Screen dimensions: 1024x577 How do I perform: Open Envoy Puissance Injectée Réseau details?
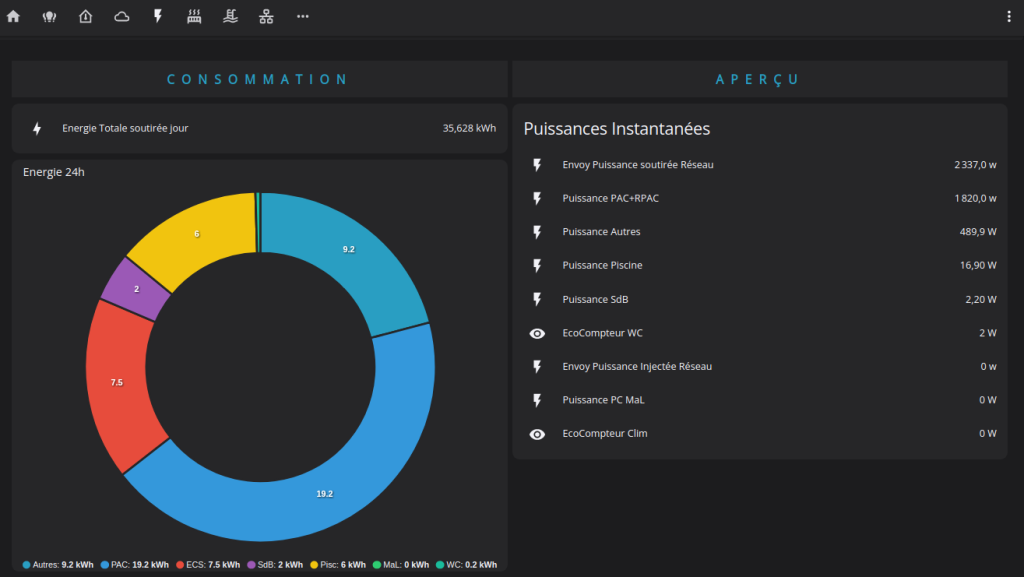760,367
